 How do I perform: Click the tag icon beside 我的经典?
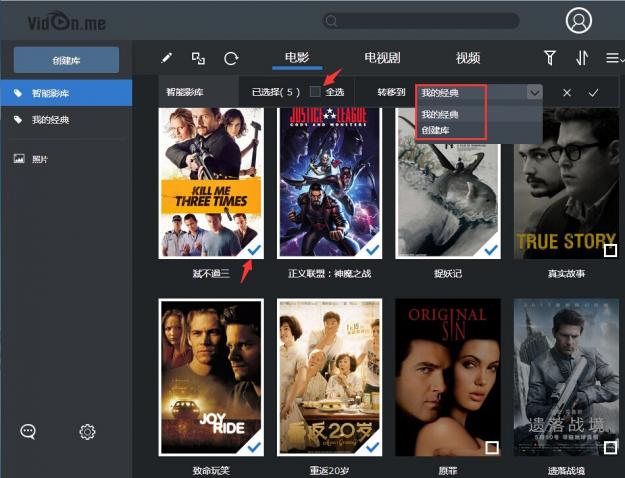18,120
